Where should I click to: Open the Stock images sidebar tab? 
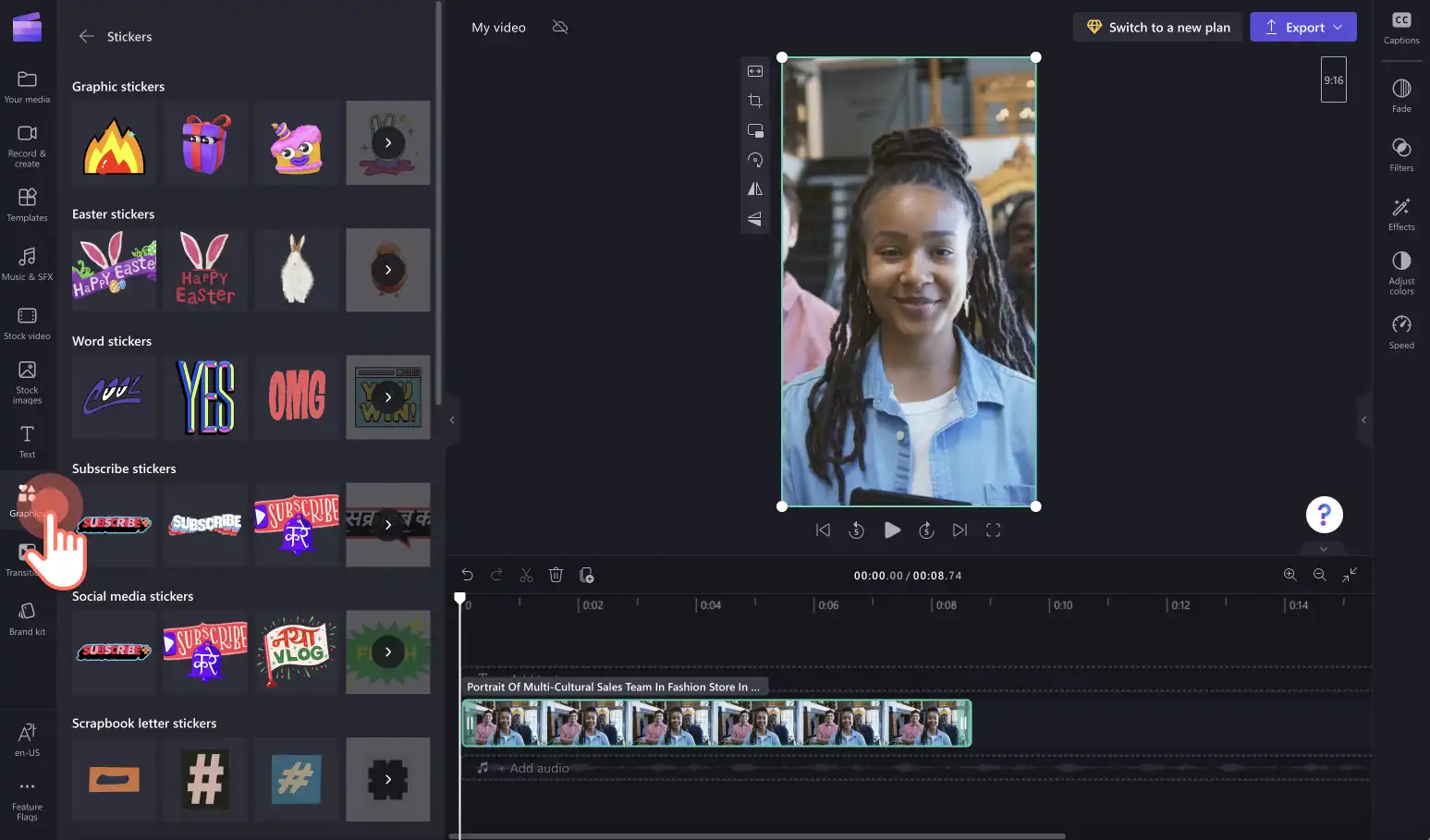coord(27,383)
